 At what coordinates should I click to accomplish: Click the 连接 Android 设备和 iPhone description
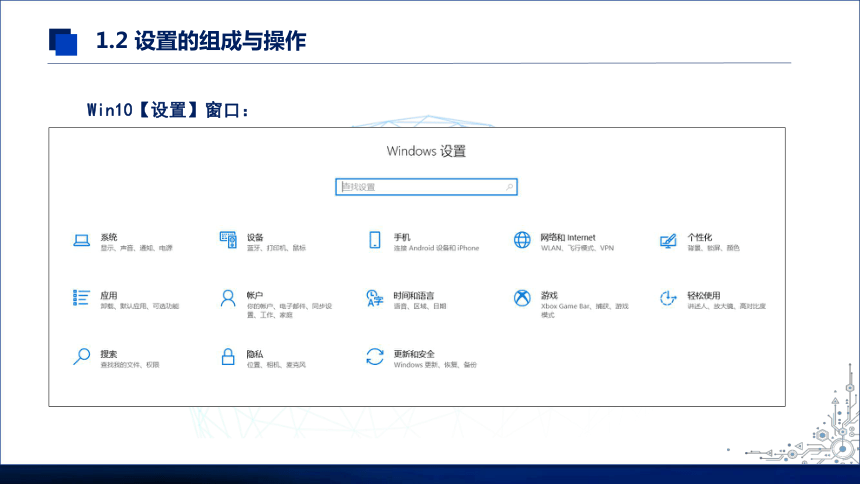pyautogui.click(x=437, y=248)
